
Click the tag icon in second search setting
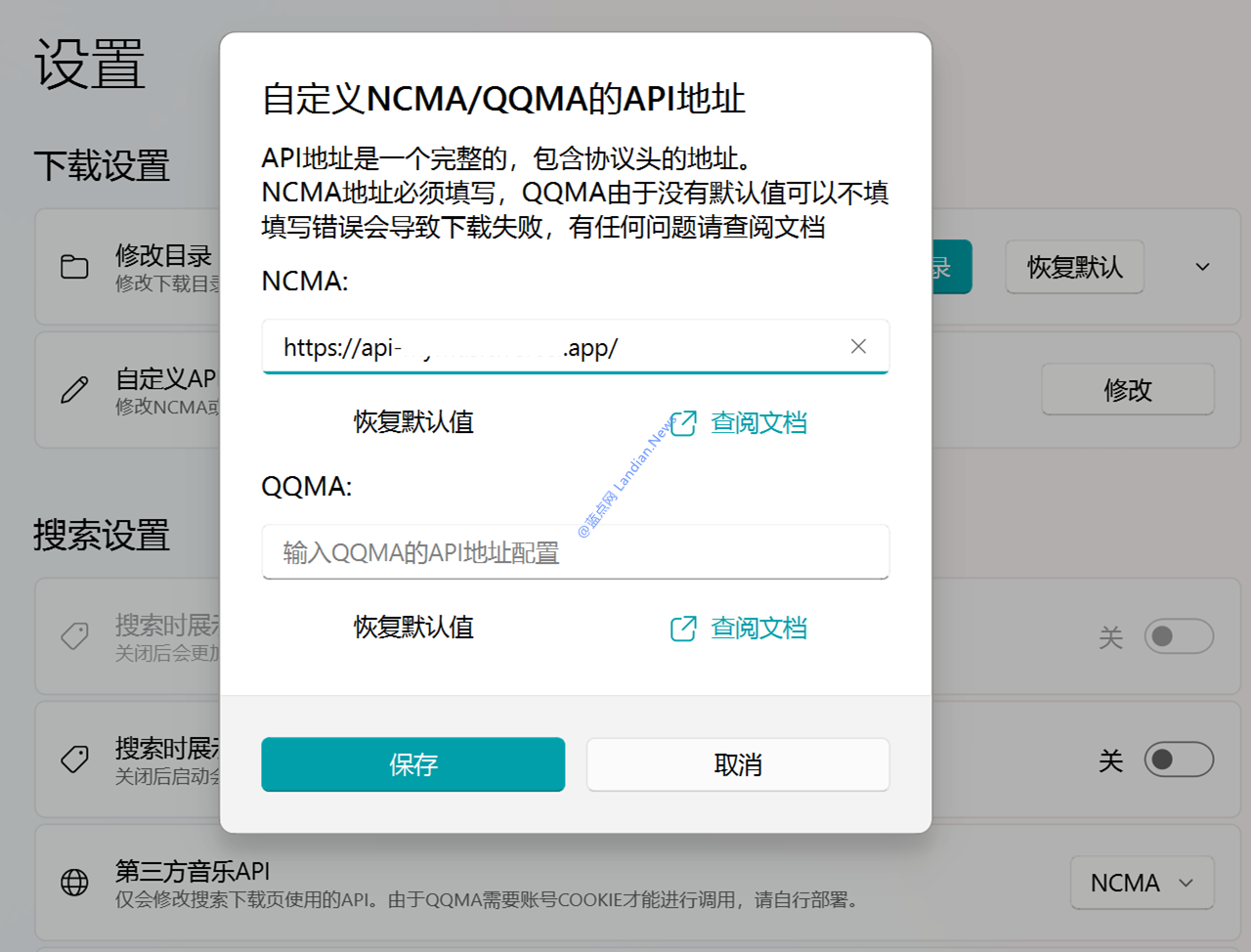click(74, 759)
